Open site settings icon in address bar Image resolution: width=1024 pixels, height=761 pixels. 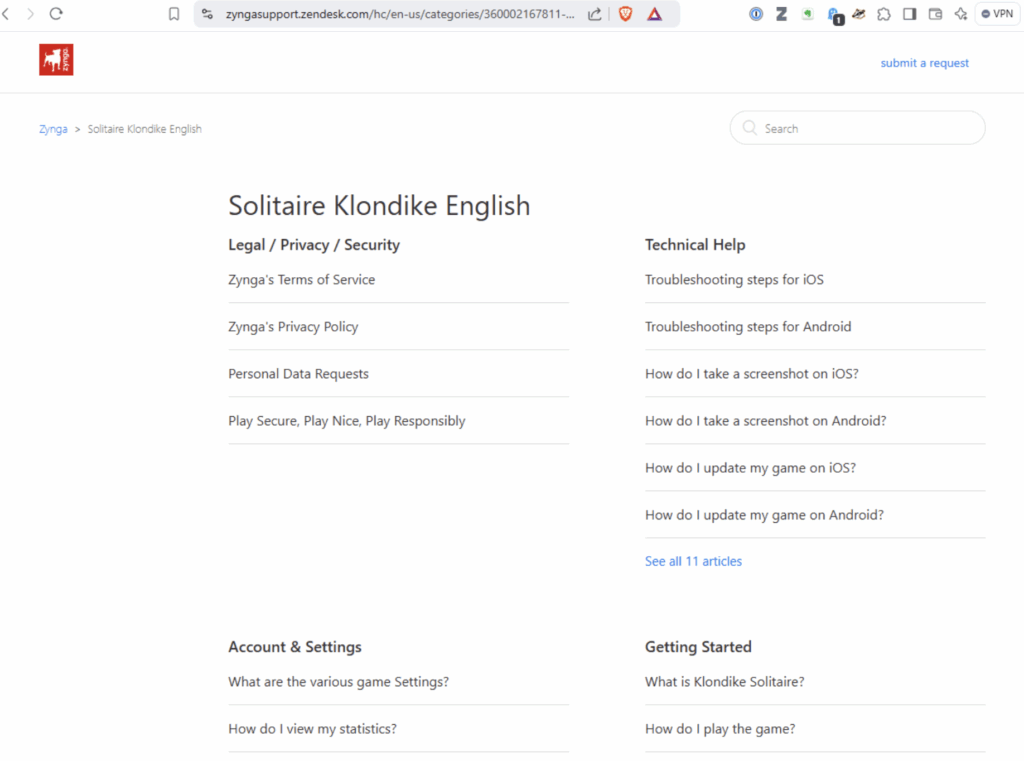[x=208, y=14]
